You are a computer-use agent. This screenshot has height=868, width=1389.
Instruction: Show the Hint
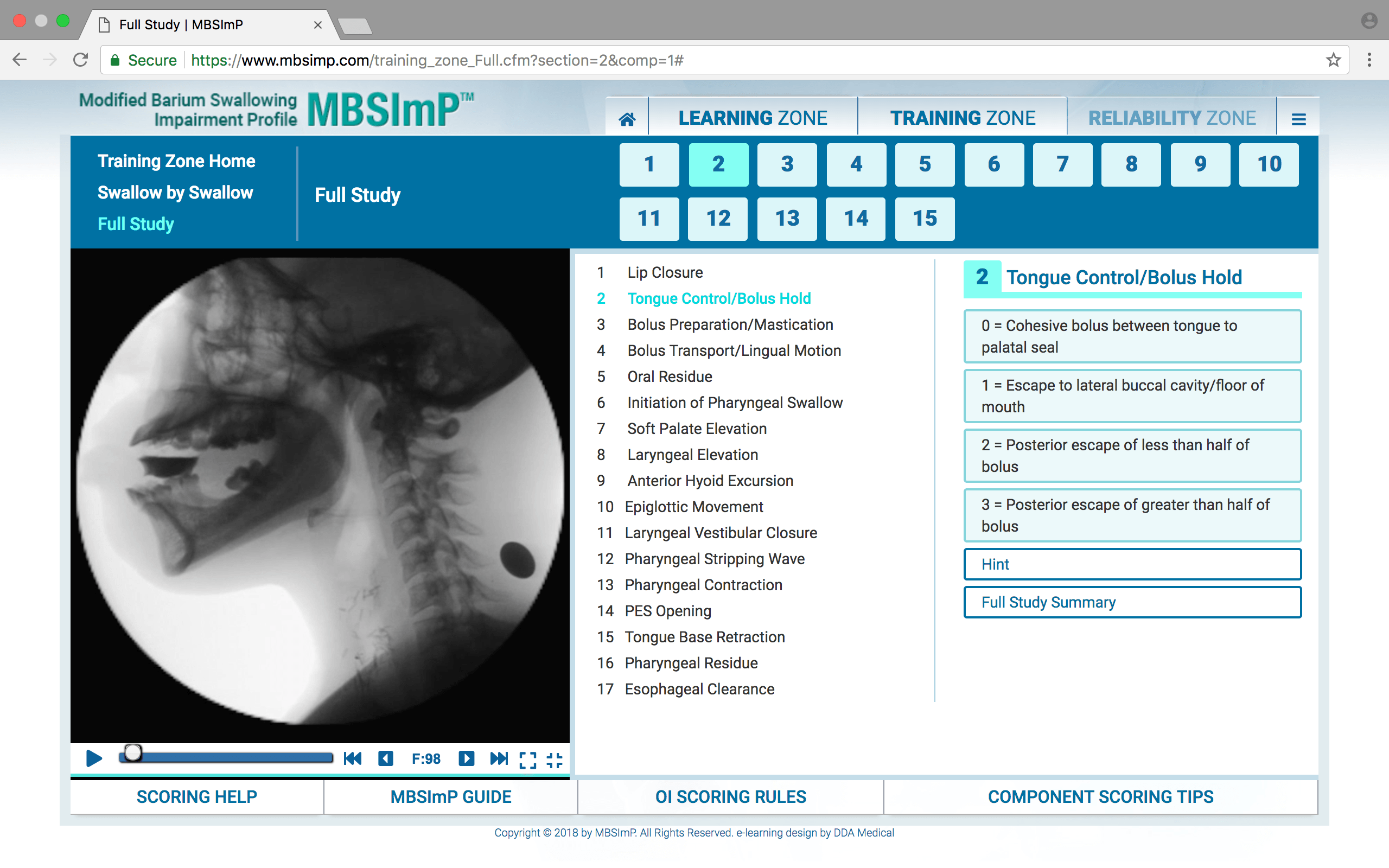coord(1132,564)
